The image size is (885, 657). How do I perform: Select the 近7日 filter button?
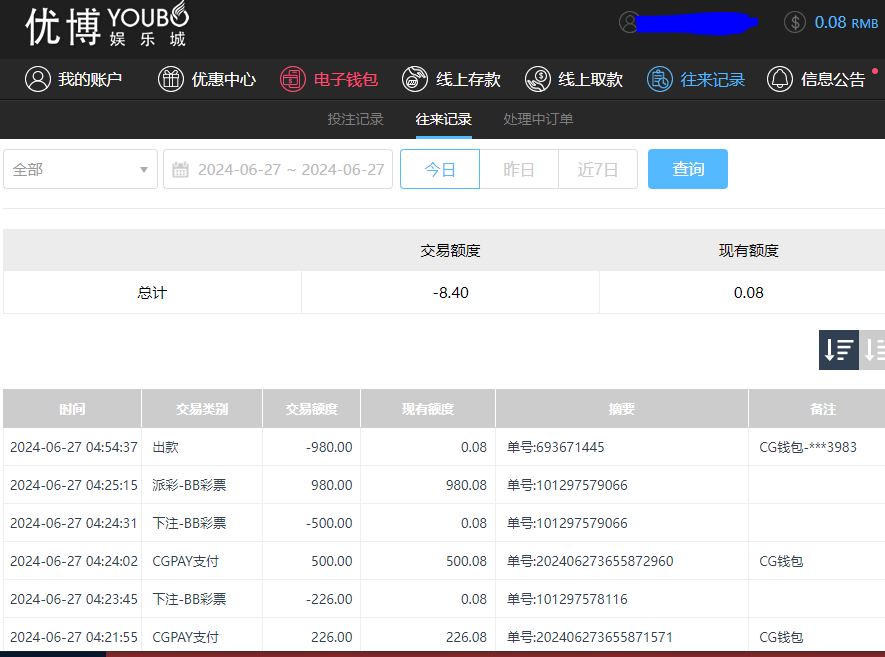597,169
